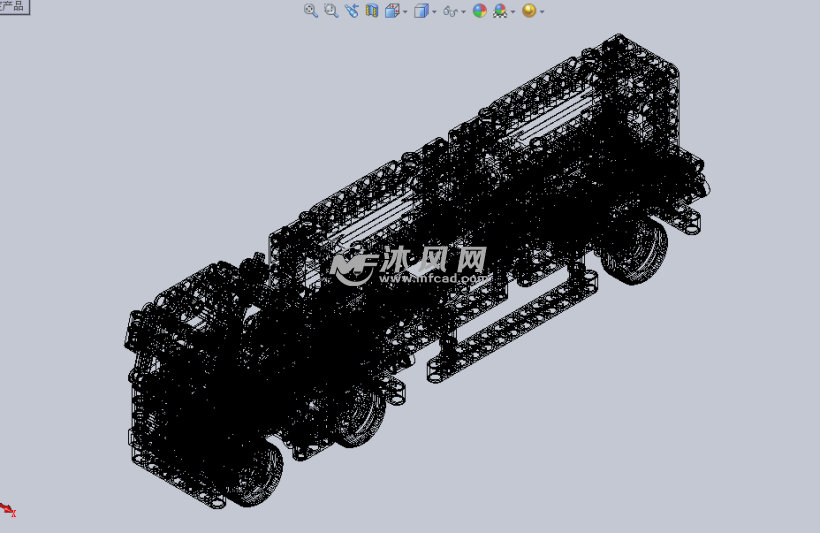Viewport: 820px width, 533px height.
Task: Select the Zoom to Area tool
Action: coord(331,11)
